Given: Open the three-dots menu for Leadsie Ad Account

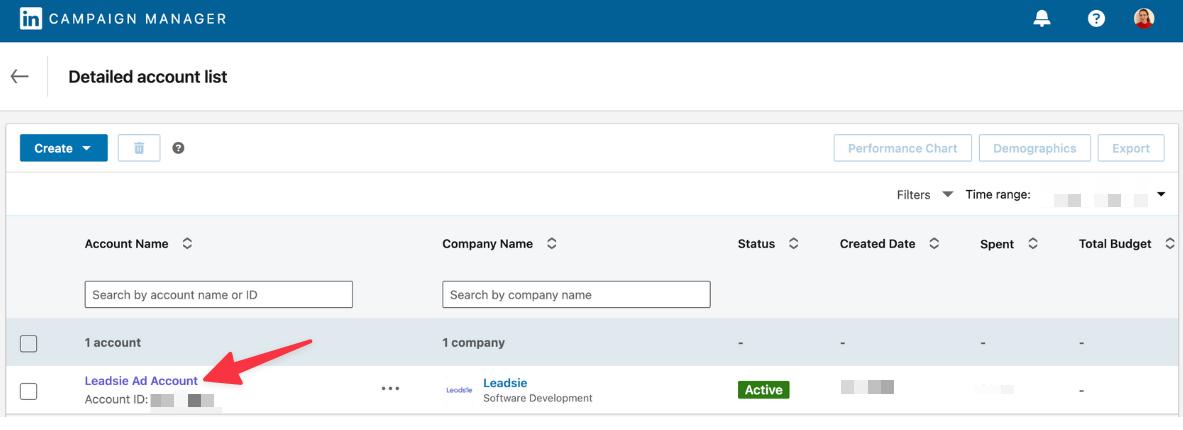Looking at the screenshot, I should (x=390, y=389).
